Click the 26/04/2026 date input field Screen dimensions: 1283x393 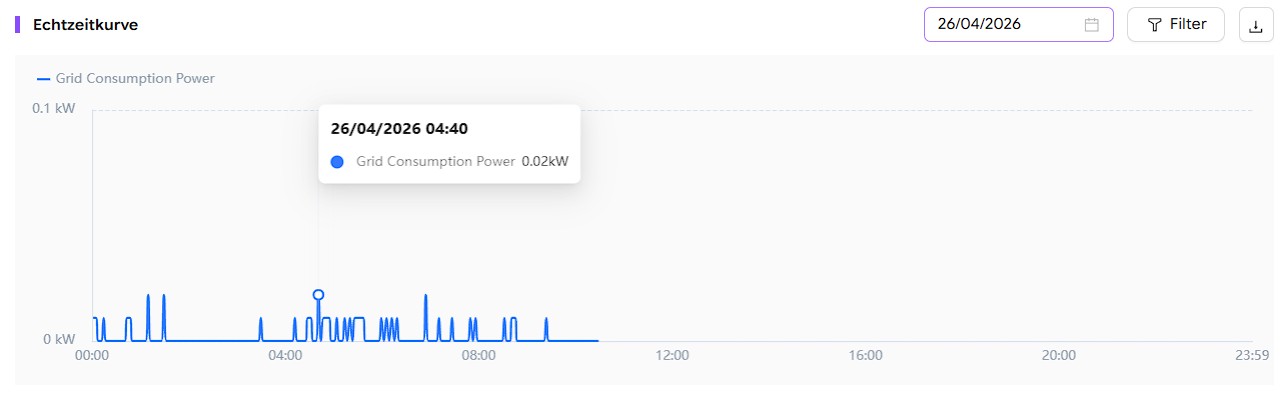coord(1019,25)
